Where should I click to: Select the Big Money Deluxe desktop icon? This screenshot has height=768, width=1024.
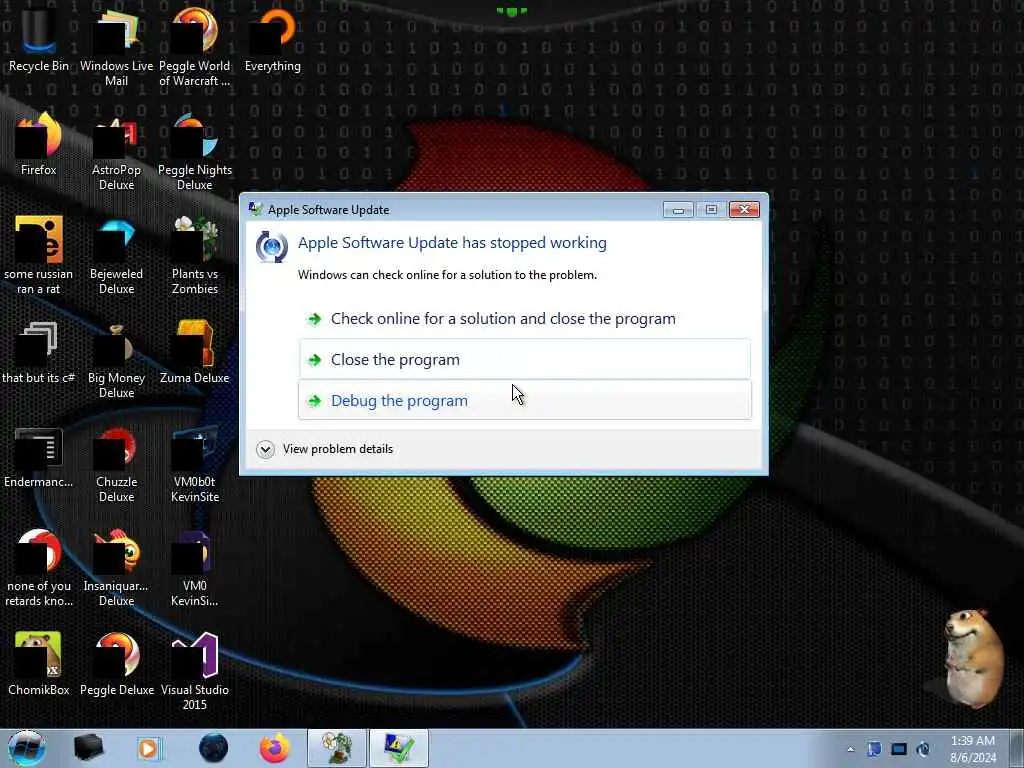point(116,360)
